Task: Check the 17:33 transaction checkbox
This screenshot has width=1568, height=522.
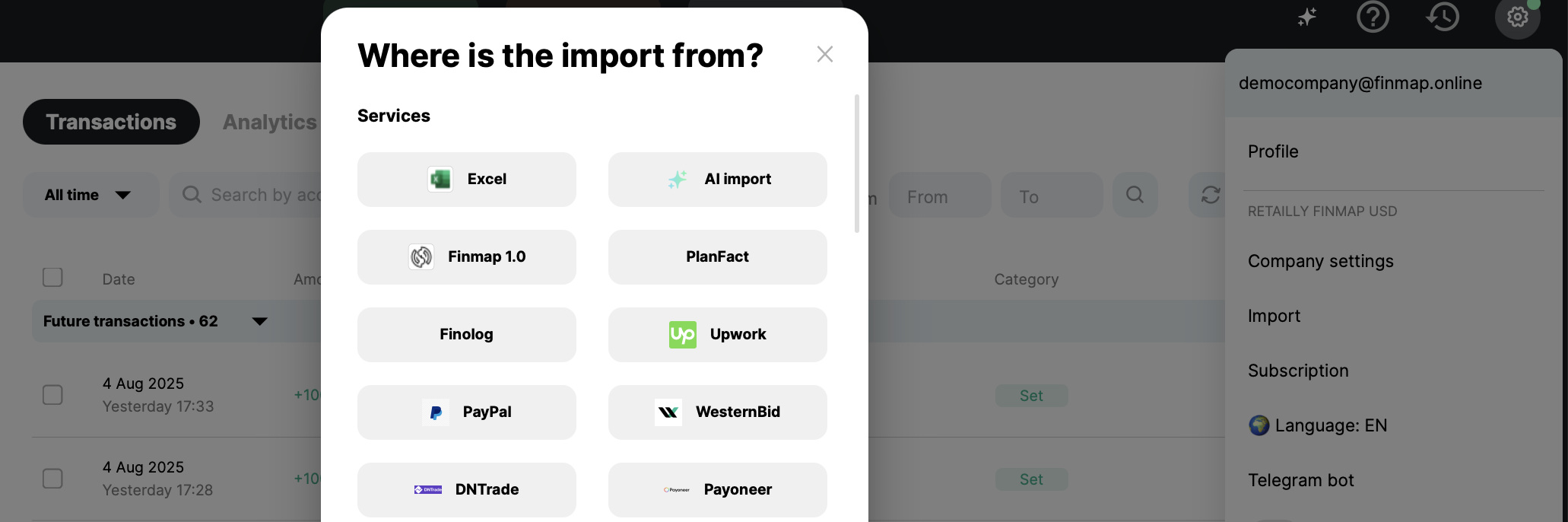Action: coord(52,395)
